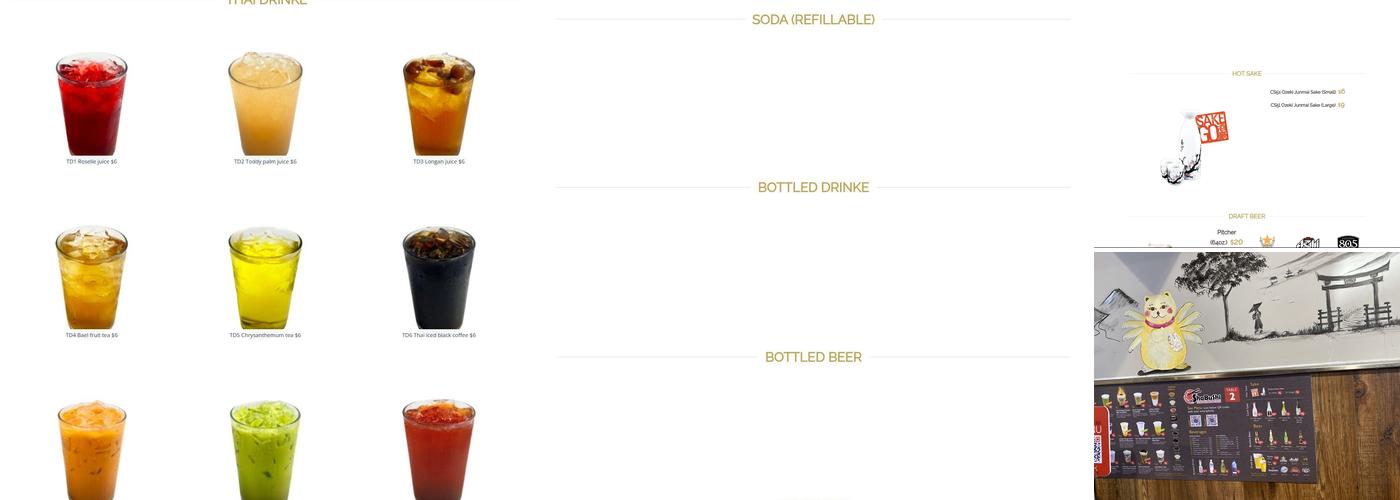Jump to the SODA (REFILLABLE) heading

pyautogui.click(x=813, y=19)
